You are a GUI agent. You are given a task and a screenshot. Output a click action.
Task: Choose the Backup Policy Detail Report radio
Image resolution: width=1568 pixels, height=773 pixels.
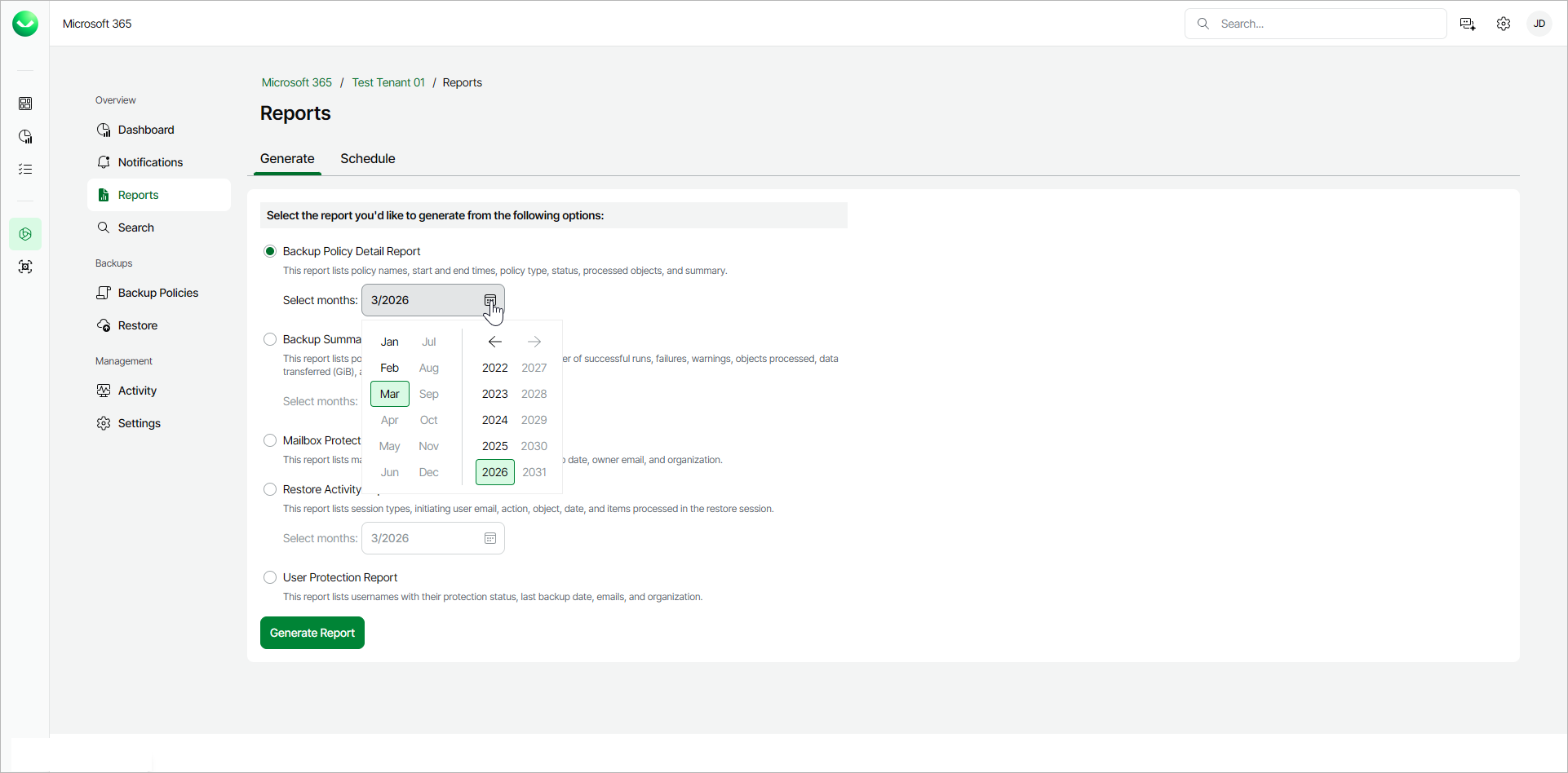click(270, 251)
